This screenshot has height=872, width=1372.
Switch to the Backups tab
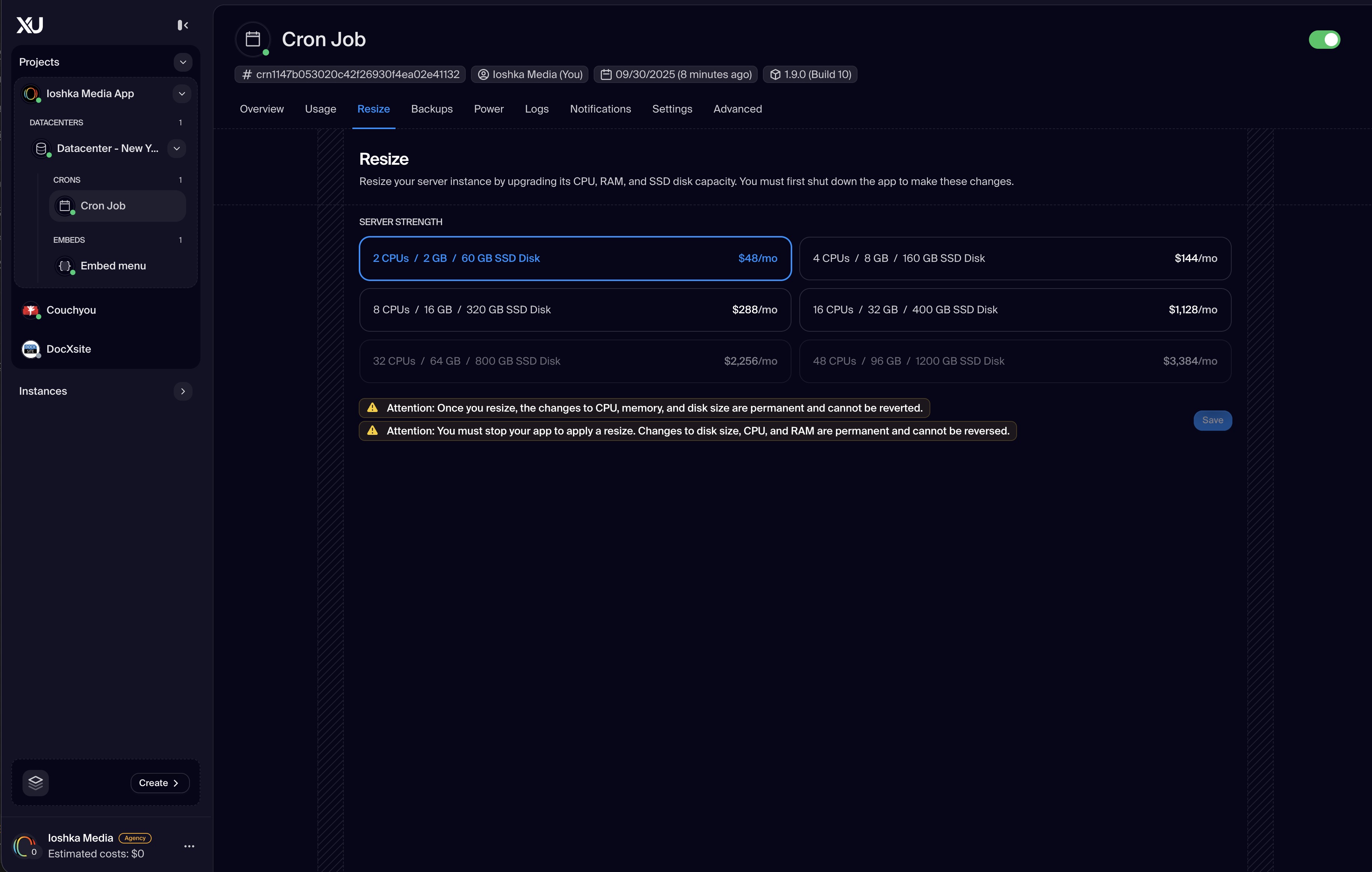[x=431, y=109]
